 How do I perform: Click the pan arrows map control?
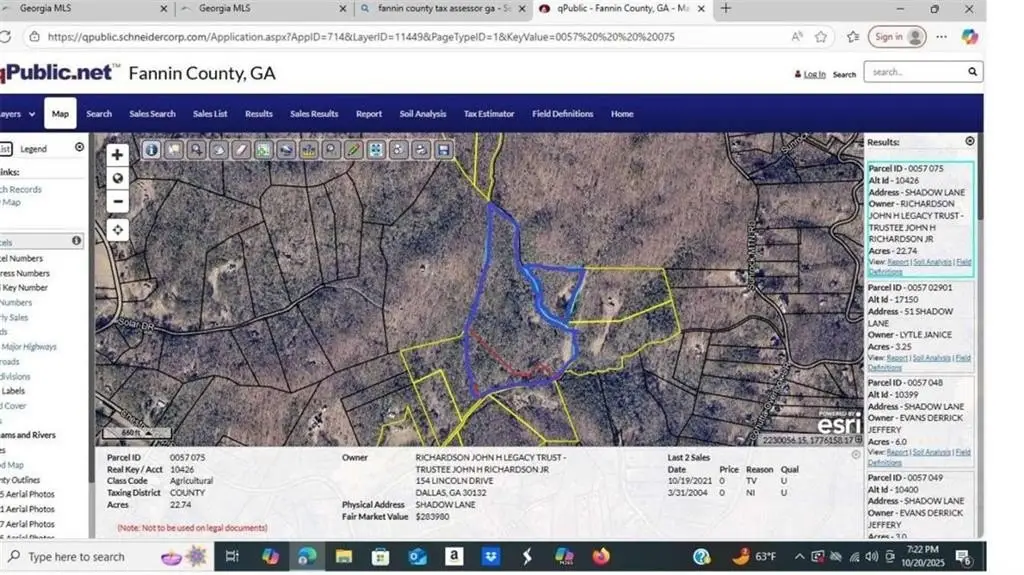coord(118,230)
